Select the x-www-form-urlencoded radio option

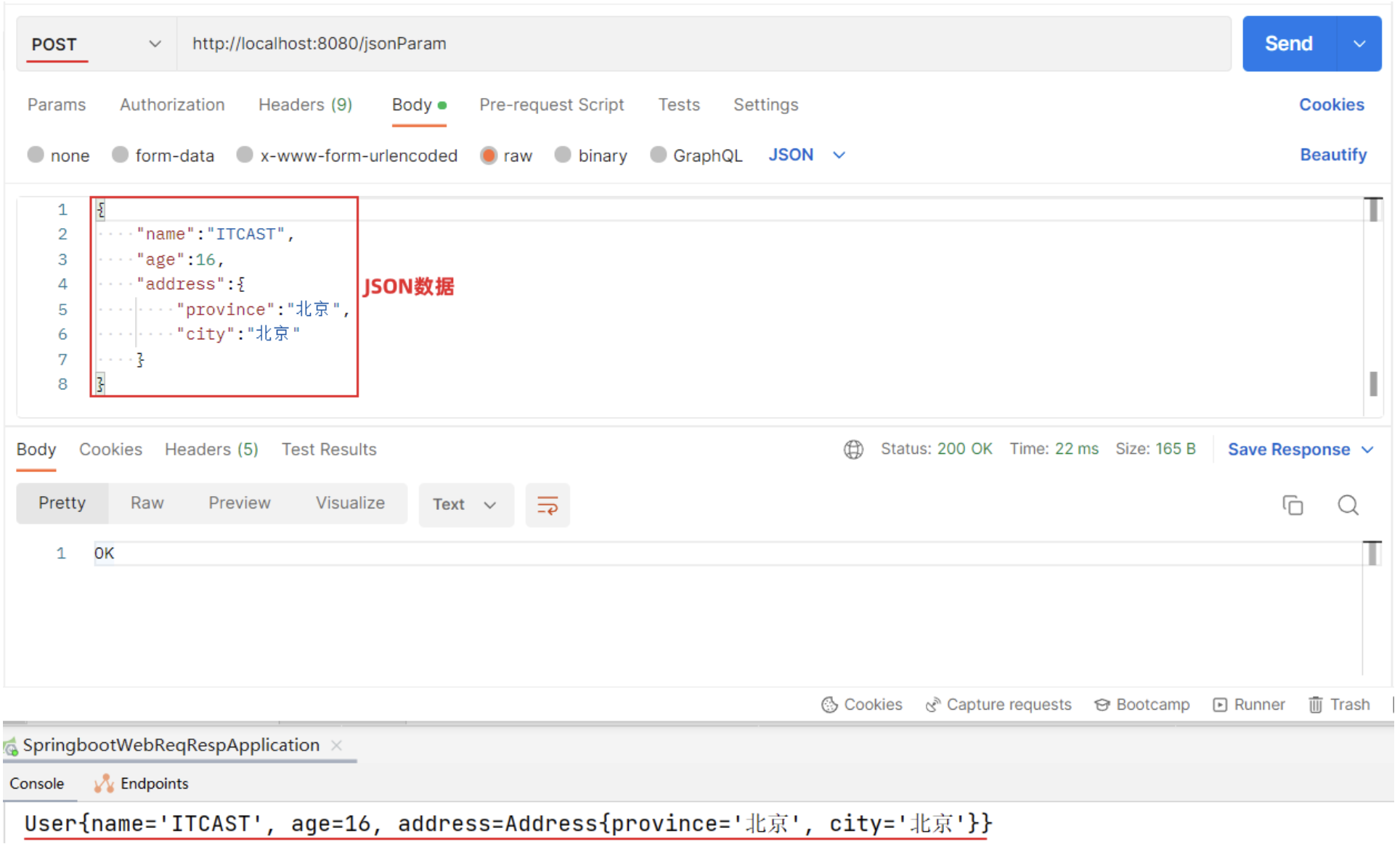coord(245,155)
